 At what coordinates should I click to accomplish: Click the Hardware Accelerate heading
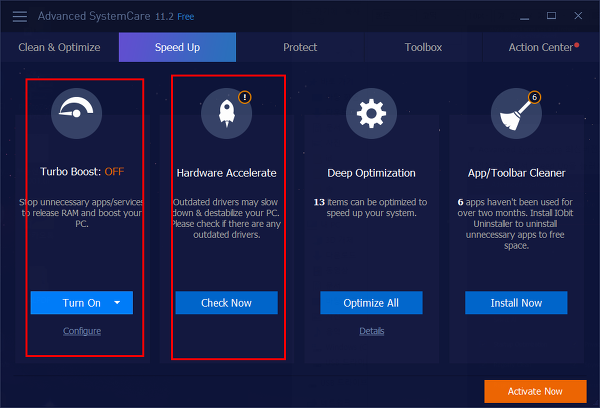(227, 173)
